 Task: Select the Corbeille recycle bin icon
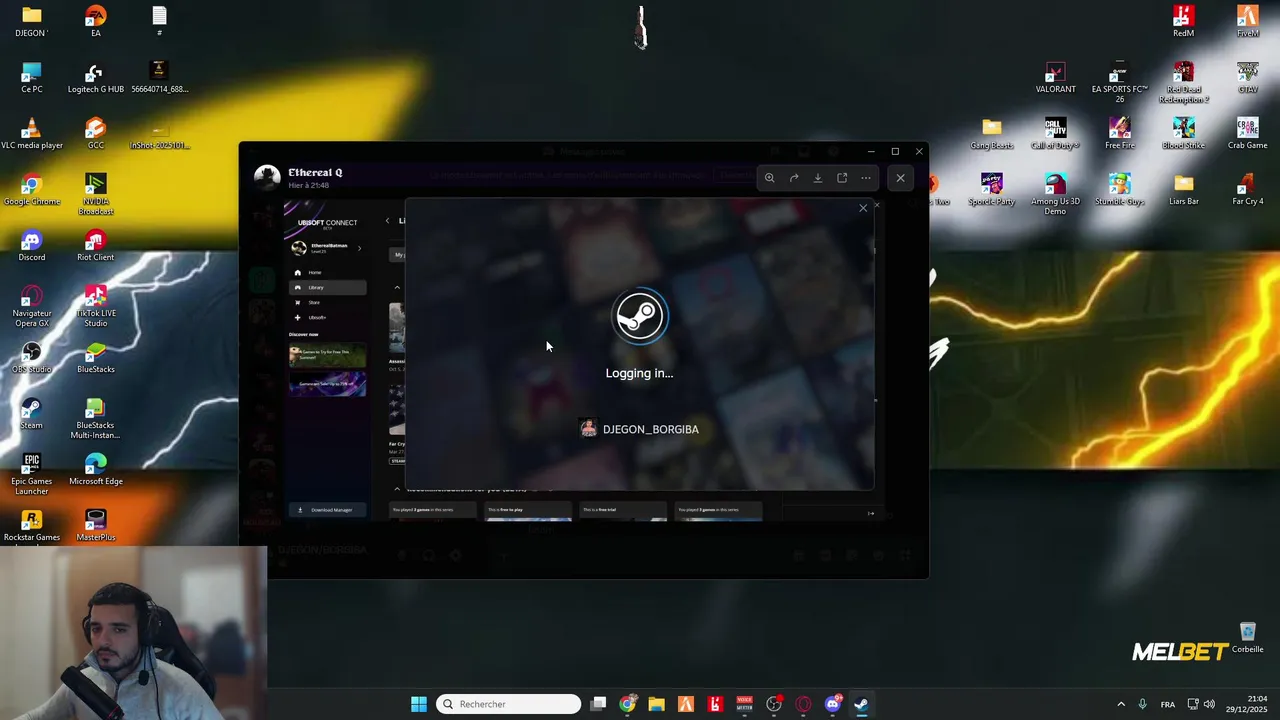coord(1248,638)
